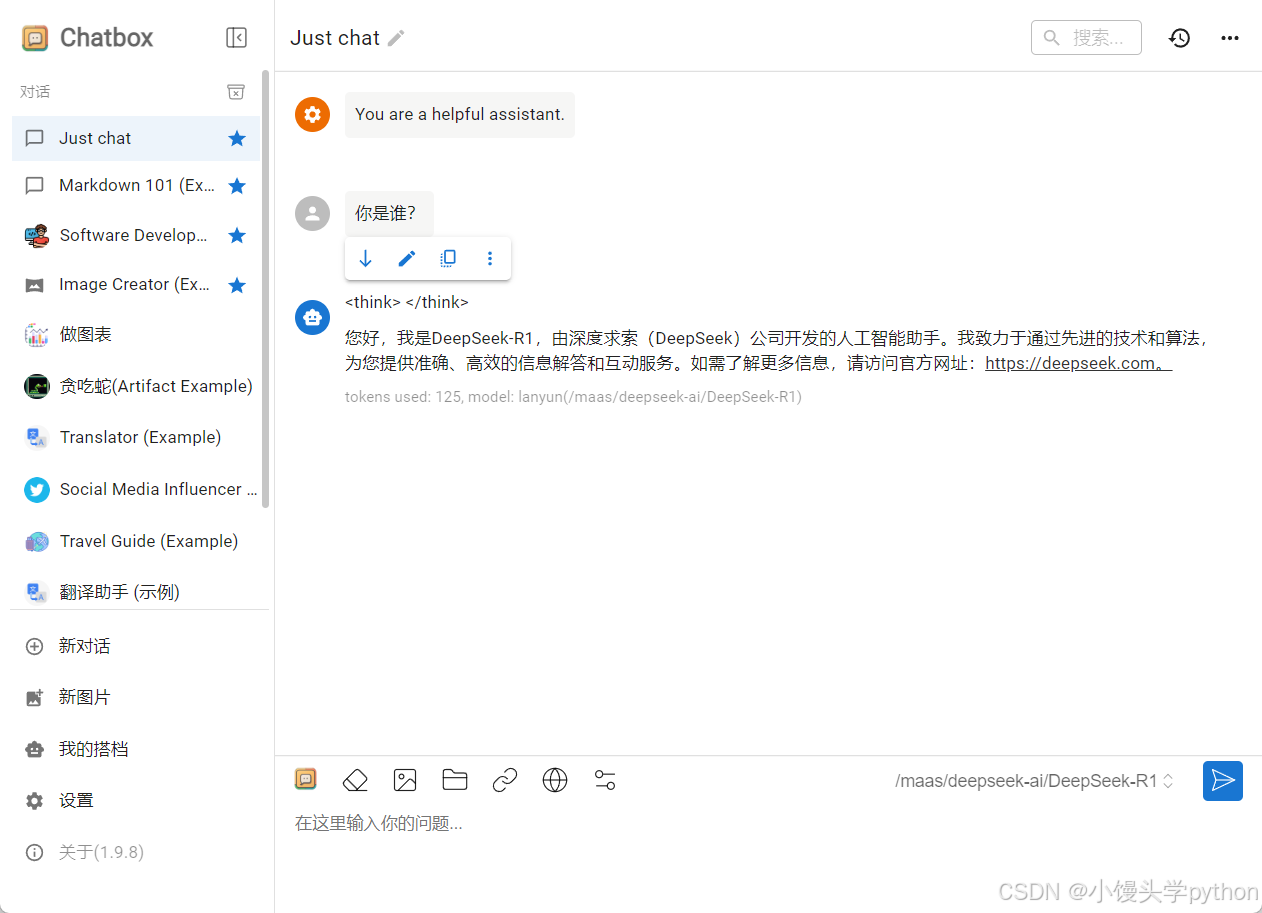This screenshot has height=913, width=1262.
Task: Open the Social Media Influencer conversation
Action: click(136, 489)
